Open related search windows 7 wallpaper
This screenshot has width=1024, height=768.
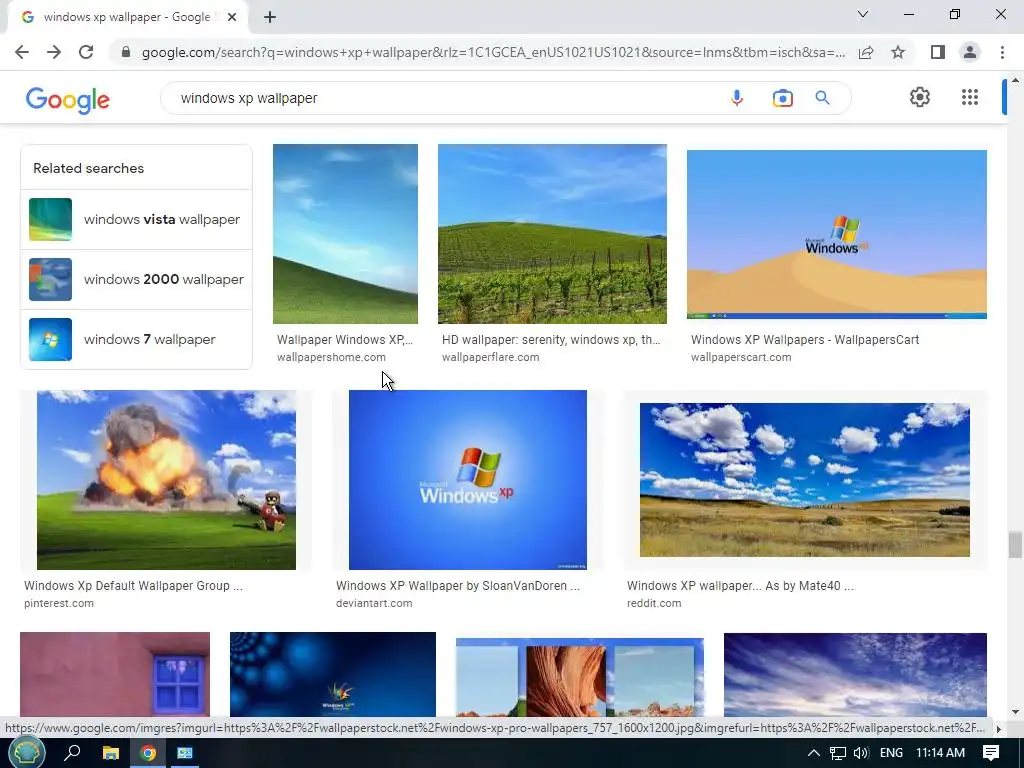[136, 340]
